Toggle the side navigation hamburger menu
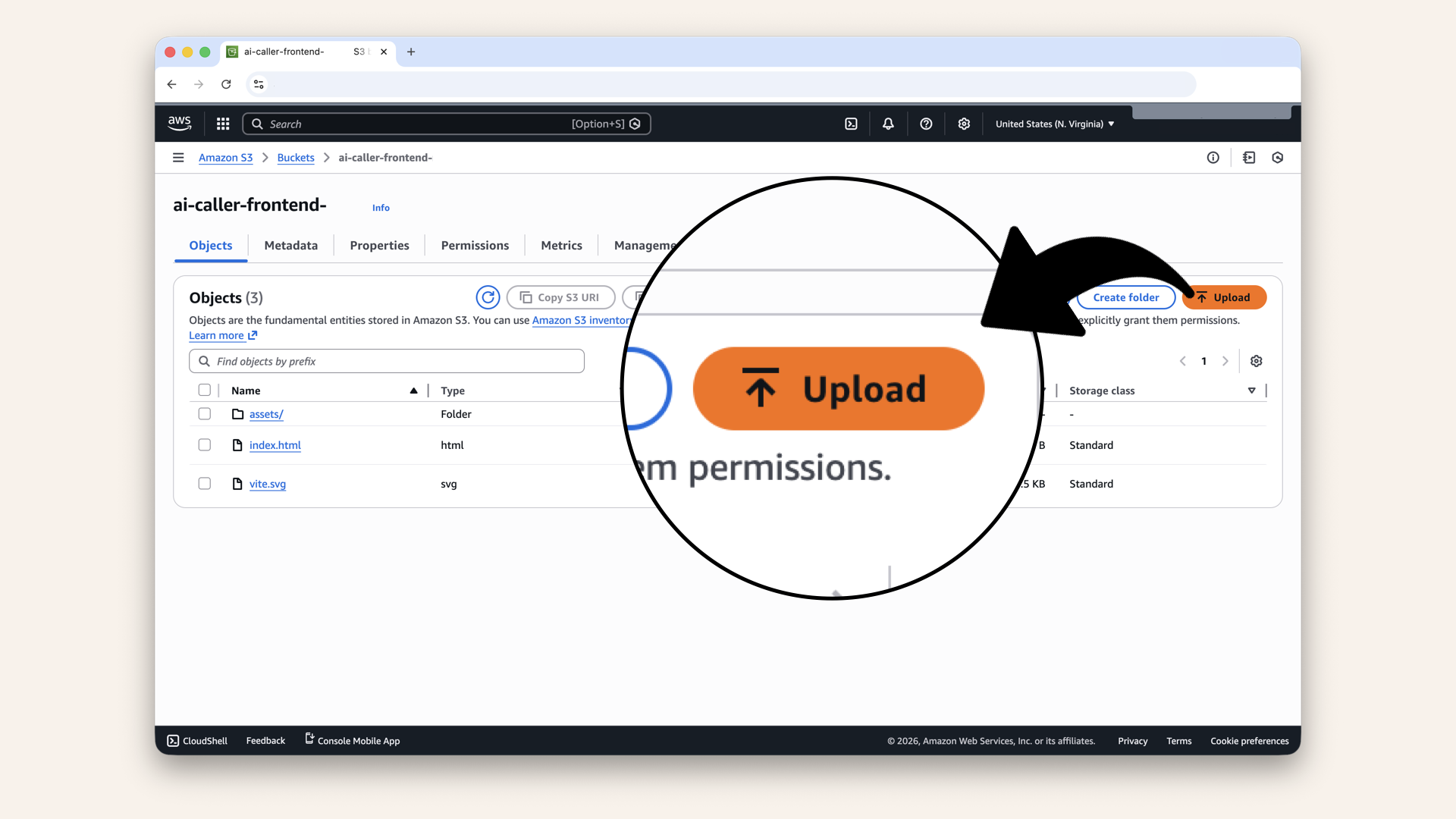The height and width of the screenshot is (819, 1456). pos(178,158)
